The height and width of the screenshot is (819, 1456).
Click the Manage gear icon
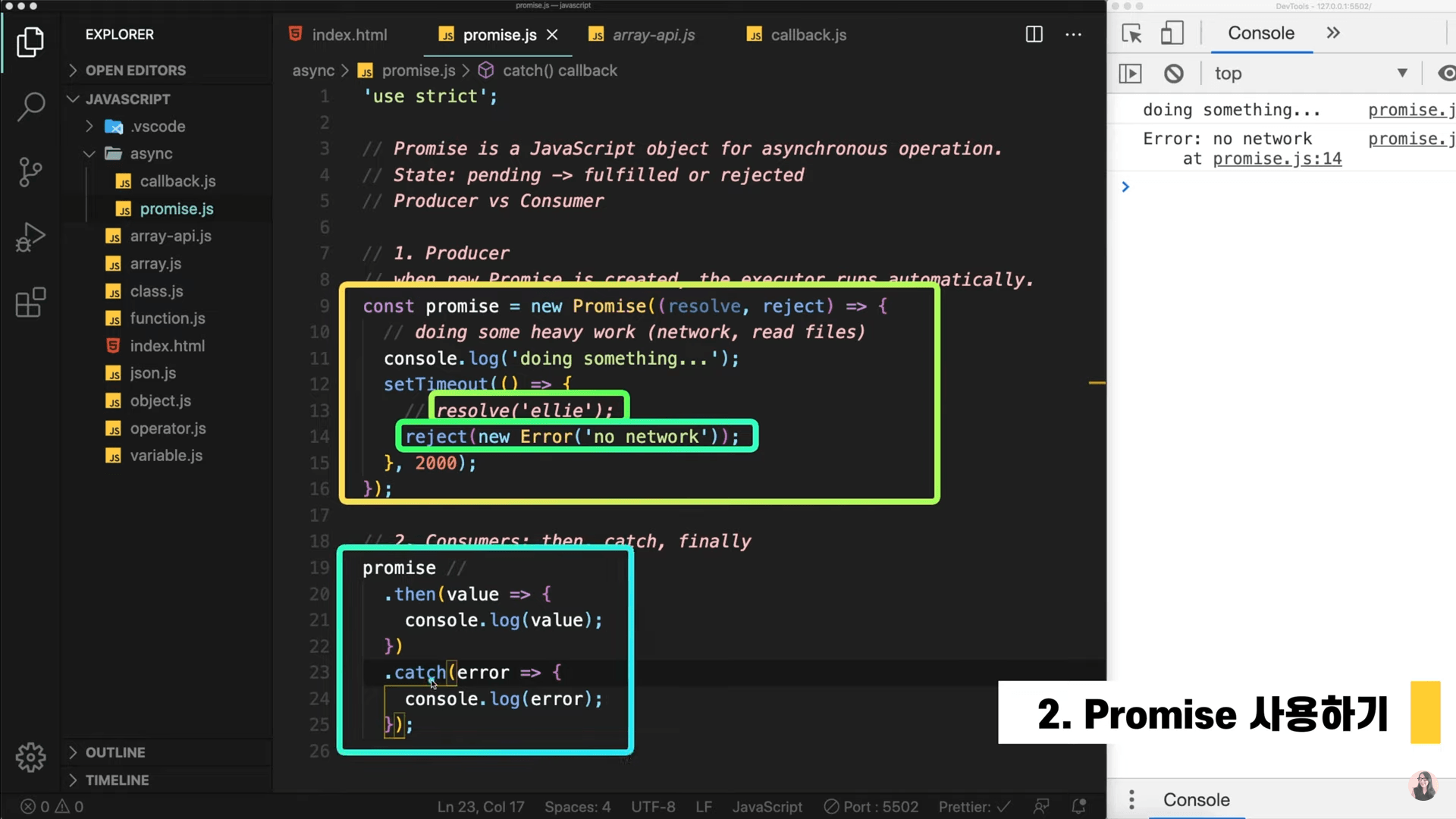tap(30, 757)
